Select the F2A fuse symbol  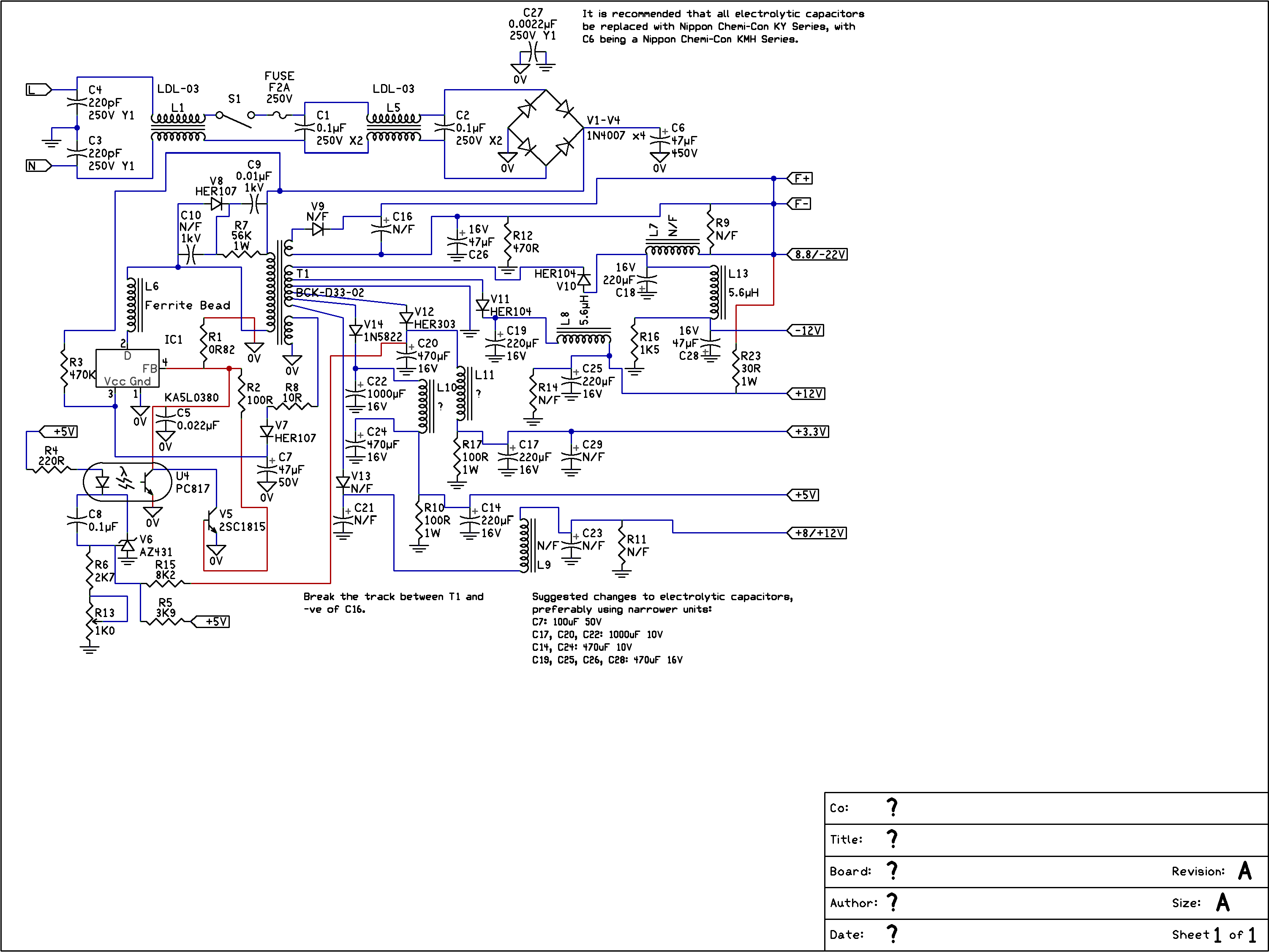tap(279, 115)
